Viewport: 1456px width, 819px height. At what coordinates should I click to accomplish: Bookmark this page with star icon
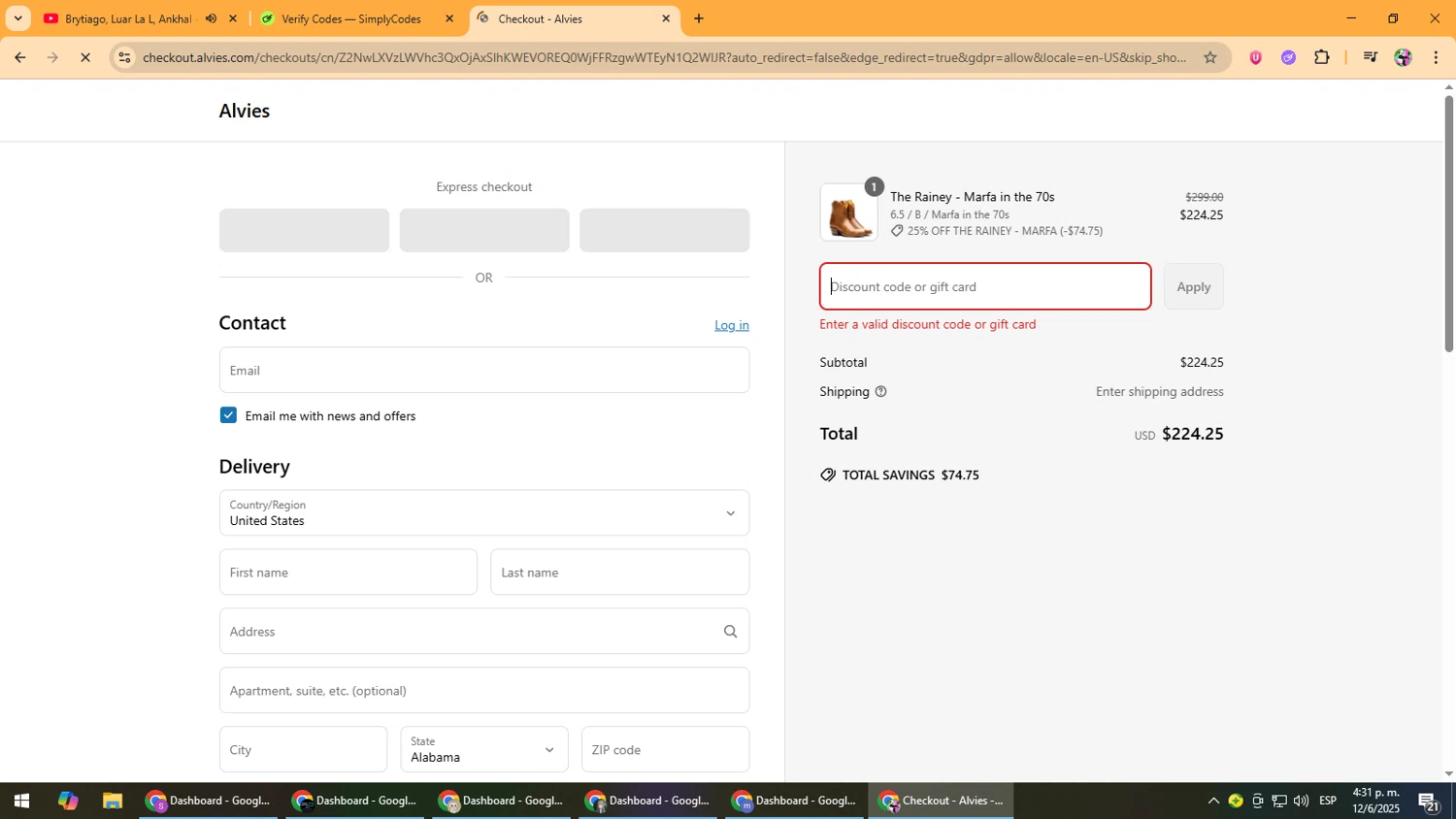[1209, 57]
